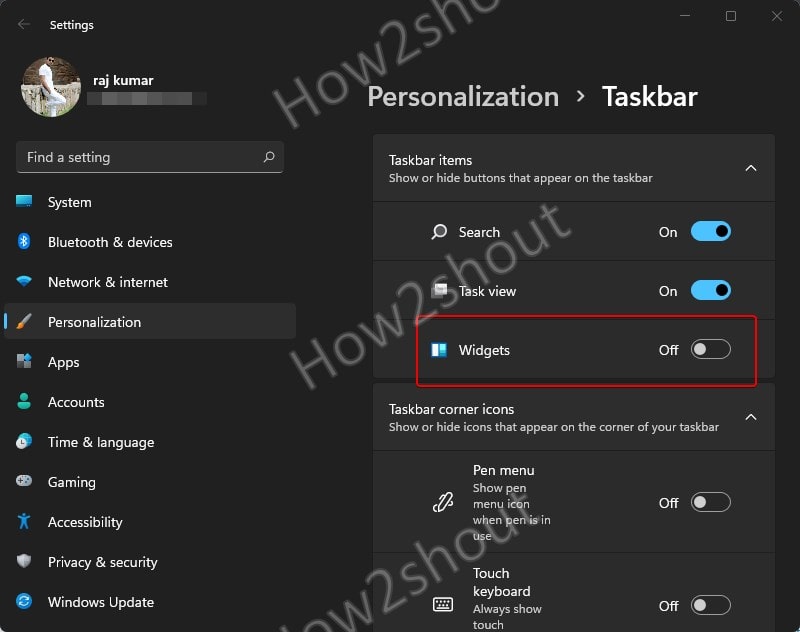Click the Apps sidebar icon
Viewport: 800px width, 632px height.
tap(27, 362)
